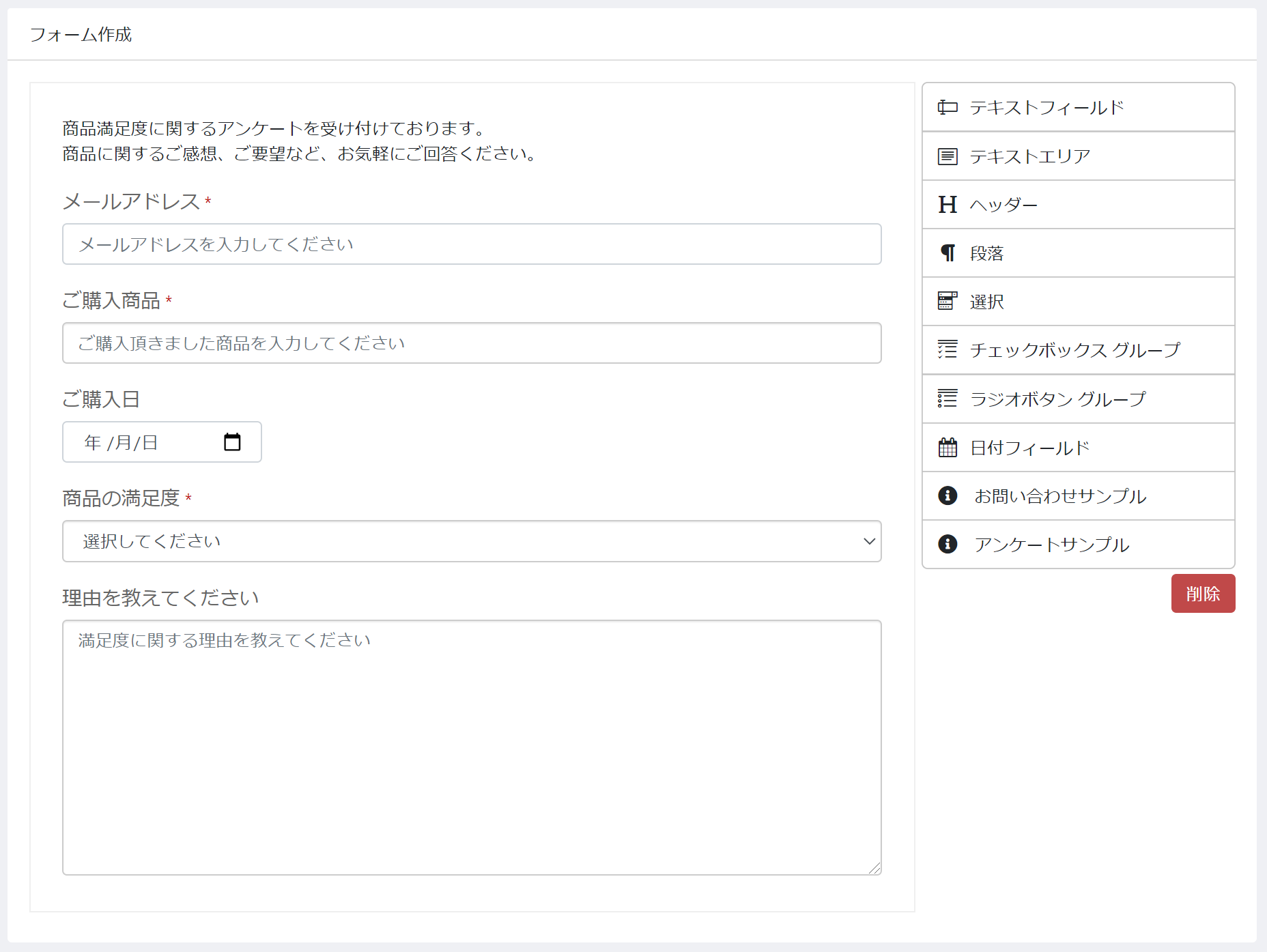1267x952 pixels.
Task: Add a ヘッダー component
Action: coord(1079,205)
